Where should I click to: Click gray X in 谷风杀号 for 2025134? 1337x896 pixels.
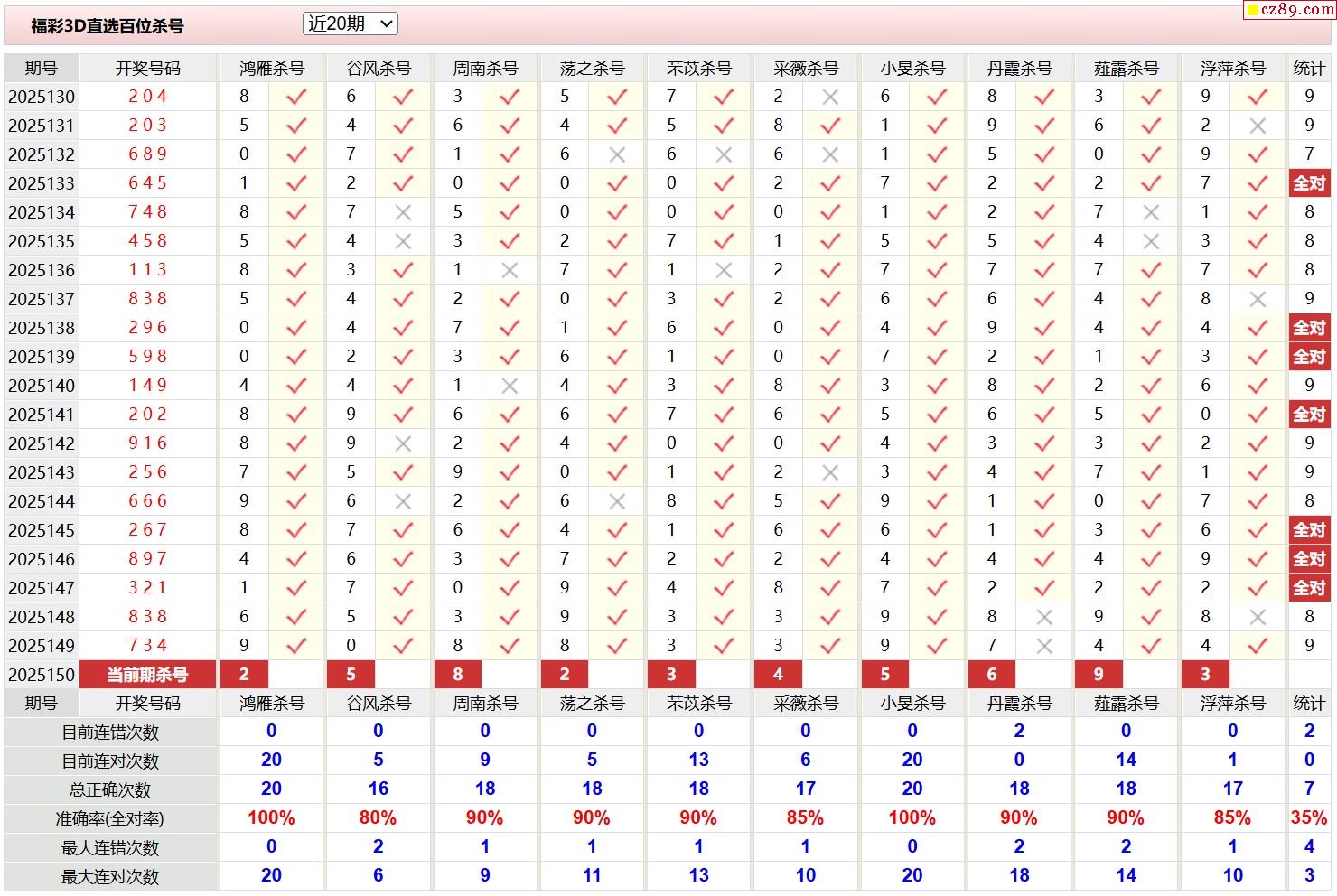tap(403, 212)
